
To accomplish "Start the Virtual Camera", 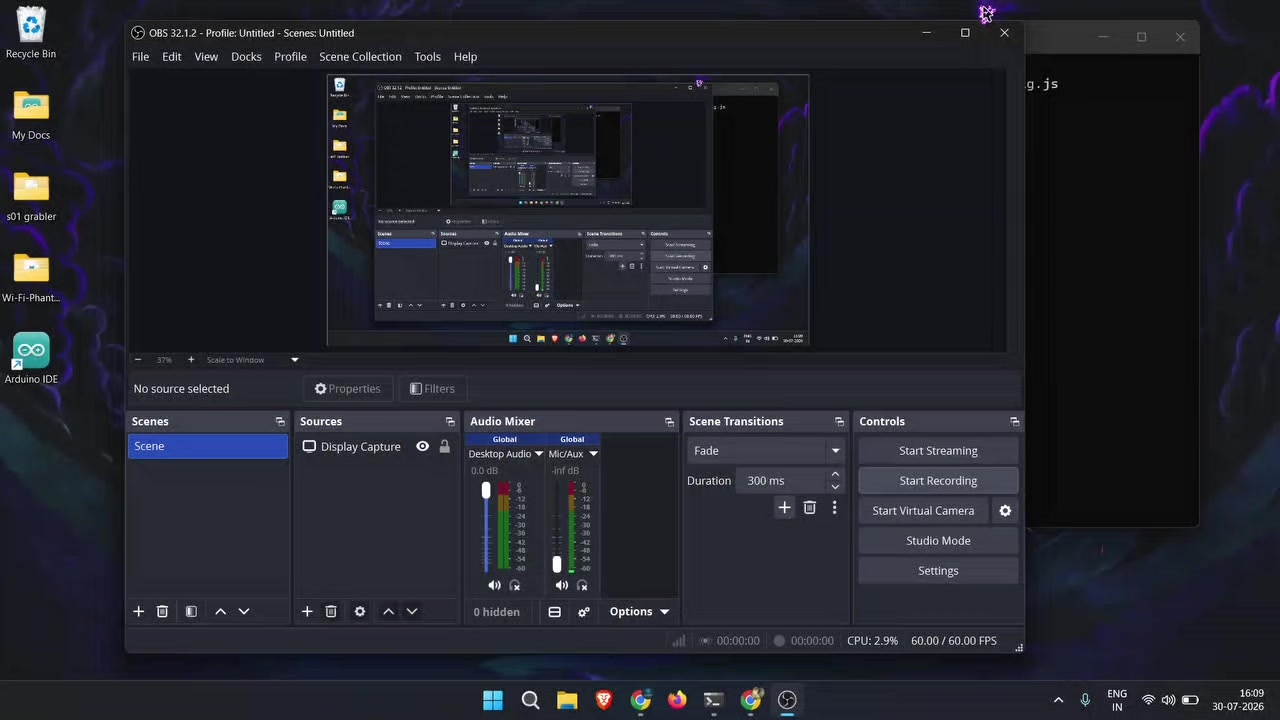I will [923, 511].
